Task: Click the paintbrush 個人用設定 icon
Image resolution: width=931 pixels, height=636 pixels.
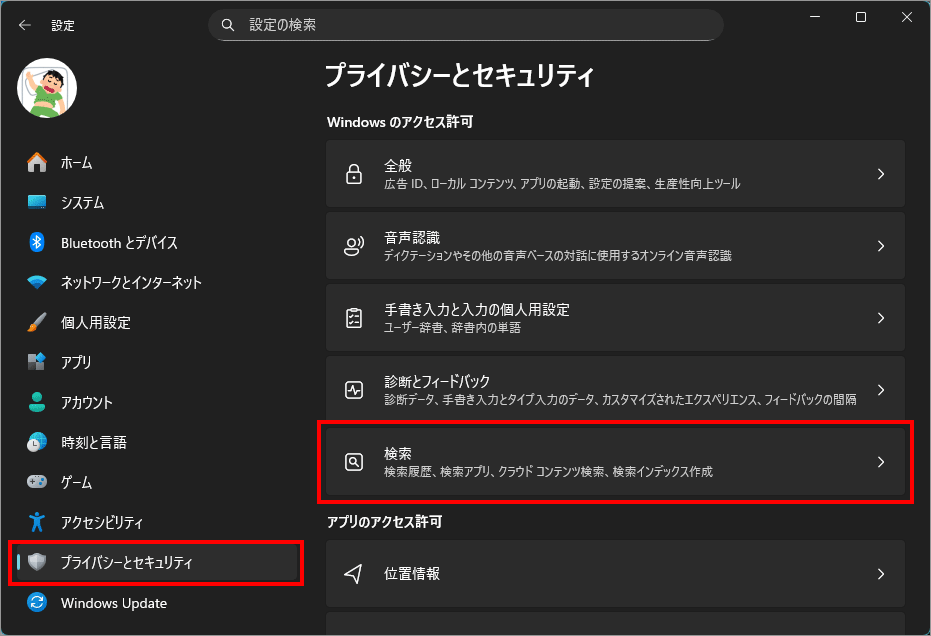Action: pos(37,322)
